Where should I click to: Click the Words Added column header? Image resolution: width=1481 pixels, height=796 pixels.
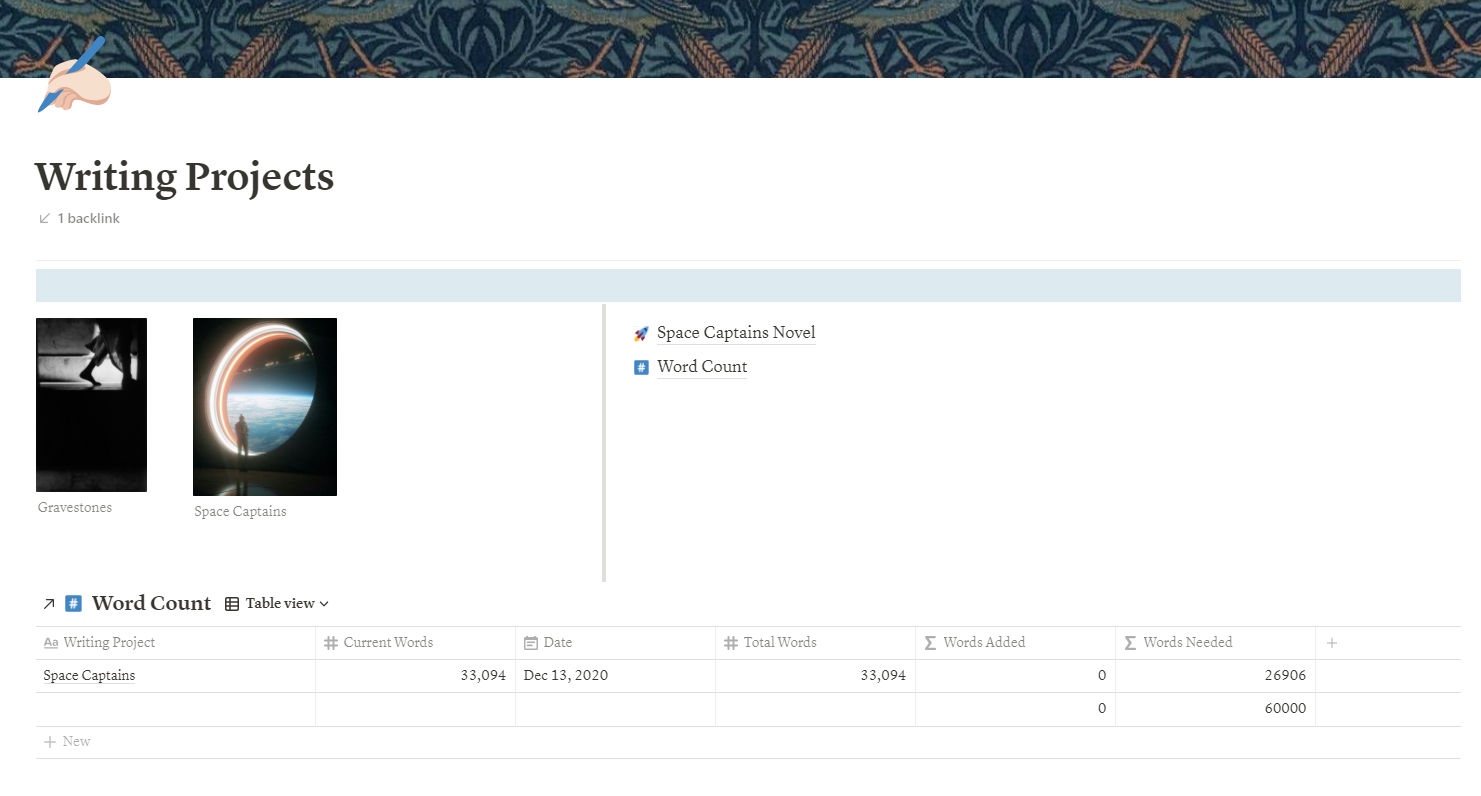tap(1016, 643)
